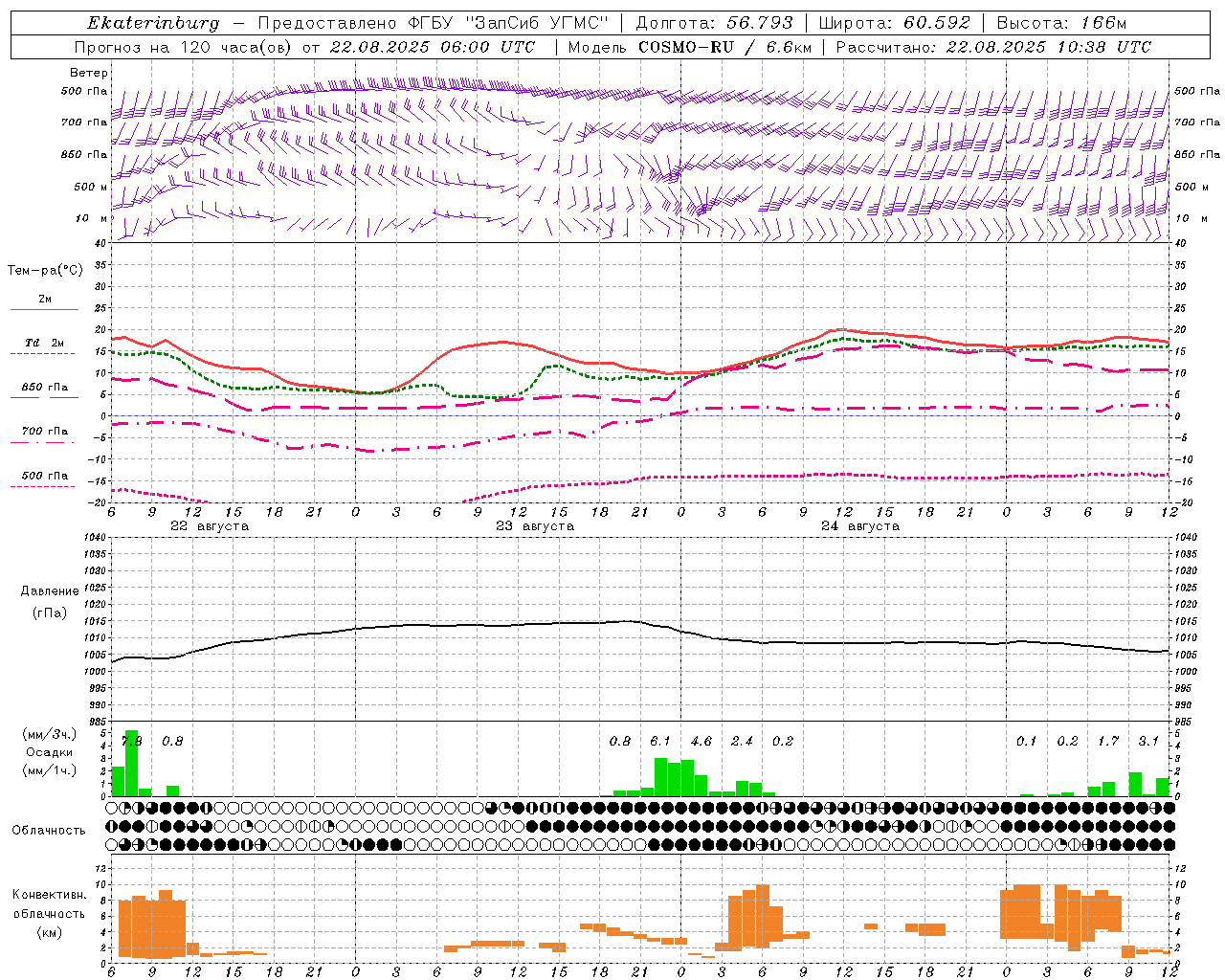The width and height of the screenshot is (1225, 980).
Task: Click the 'Осадки' precipitation panel label
Action: pyautogui.click(x=50, y=752)
